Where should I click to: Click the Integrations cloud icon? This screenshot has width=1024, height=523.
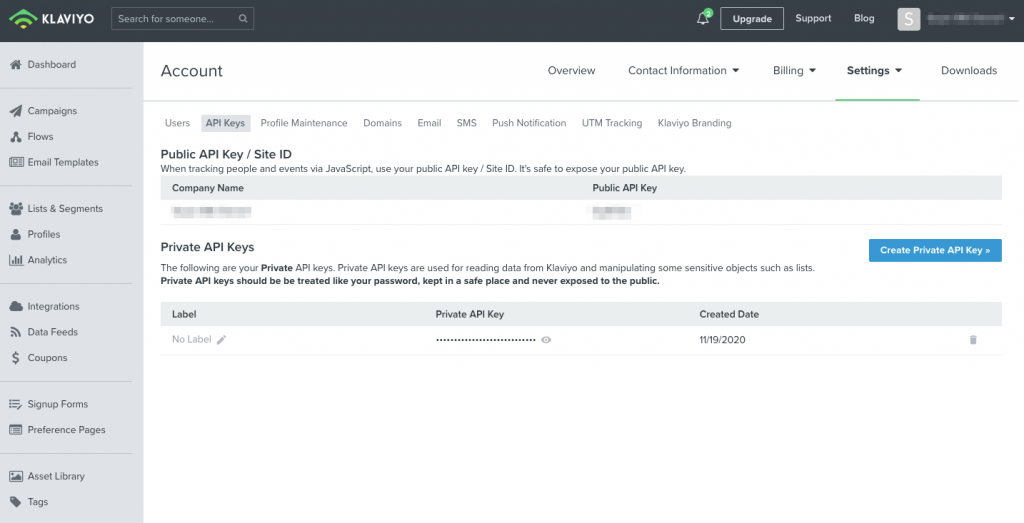[16, 306]
